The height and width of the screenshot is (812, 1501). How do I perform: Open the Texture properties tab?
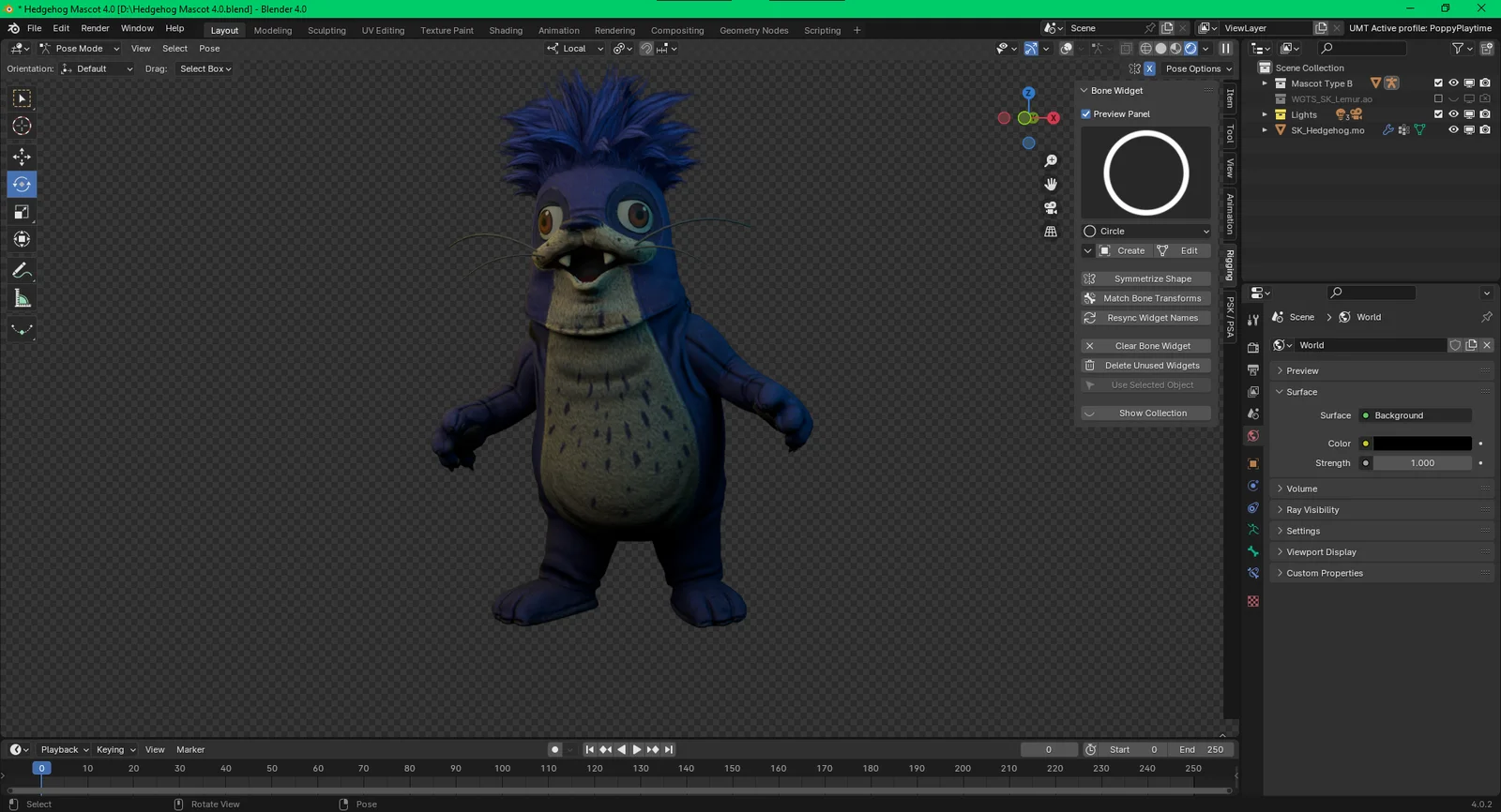(1253, 601)
